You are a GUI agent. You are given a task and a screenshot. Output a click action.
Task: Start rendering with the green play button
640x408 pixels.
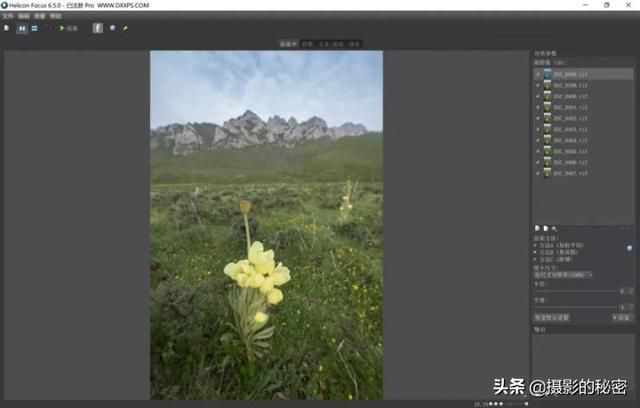62,28
